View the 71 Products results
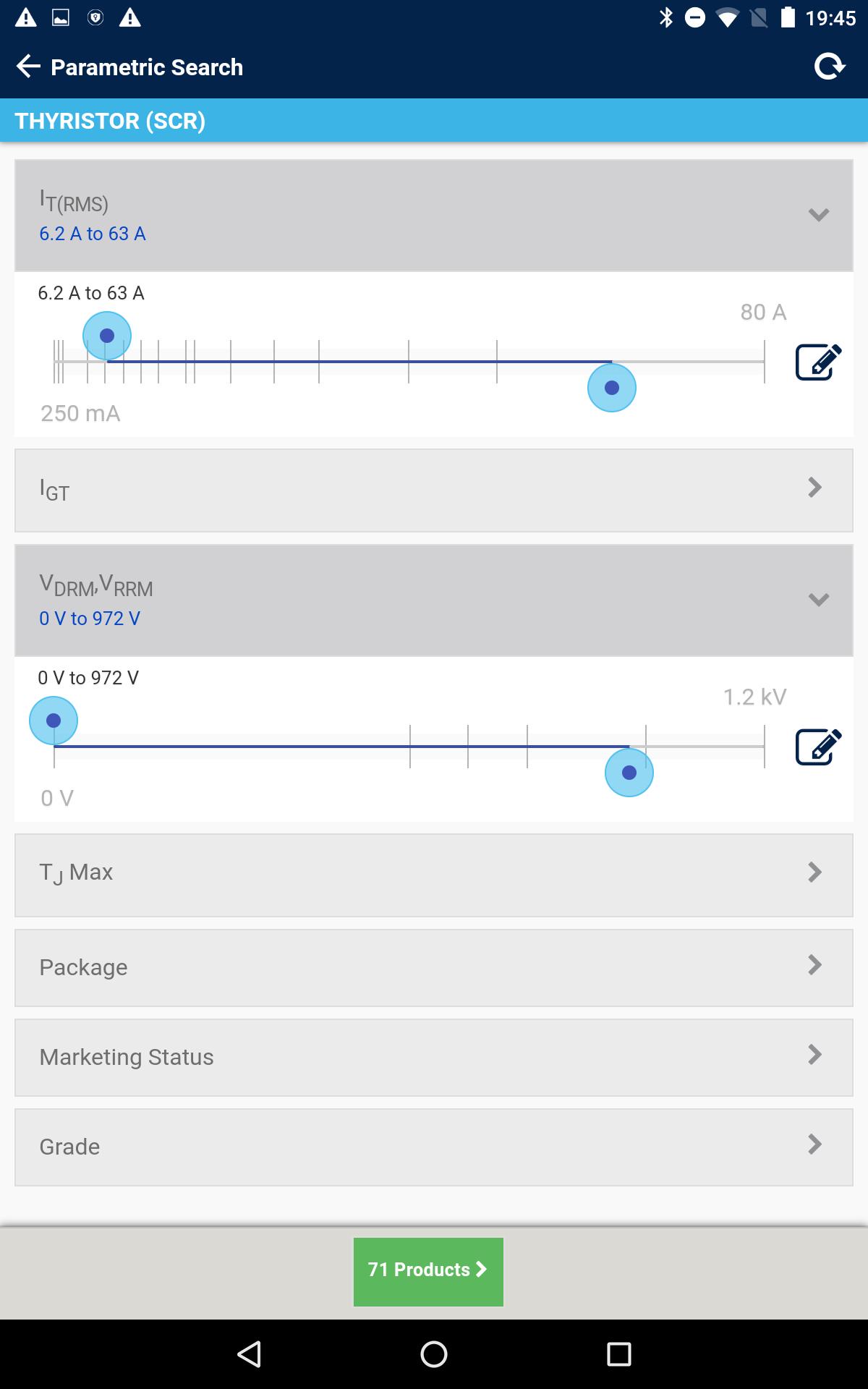 (428, 1272)
